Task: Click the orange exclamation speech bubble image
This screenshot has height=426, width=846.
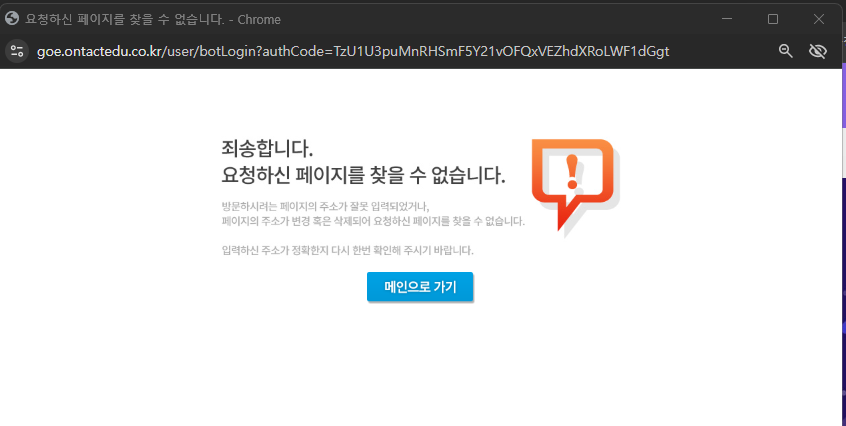Action: pyautogui.click(x=572, y=183)
